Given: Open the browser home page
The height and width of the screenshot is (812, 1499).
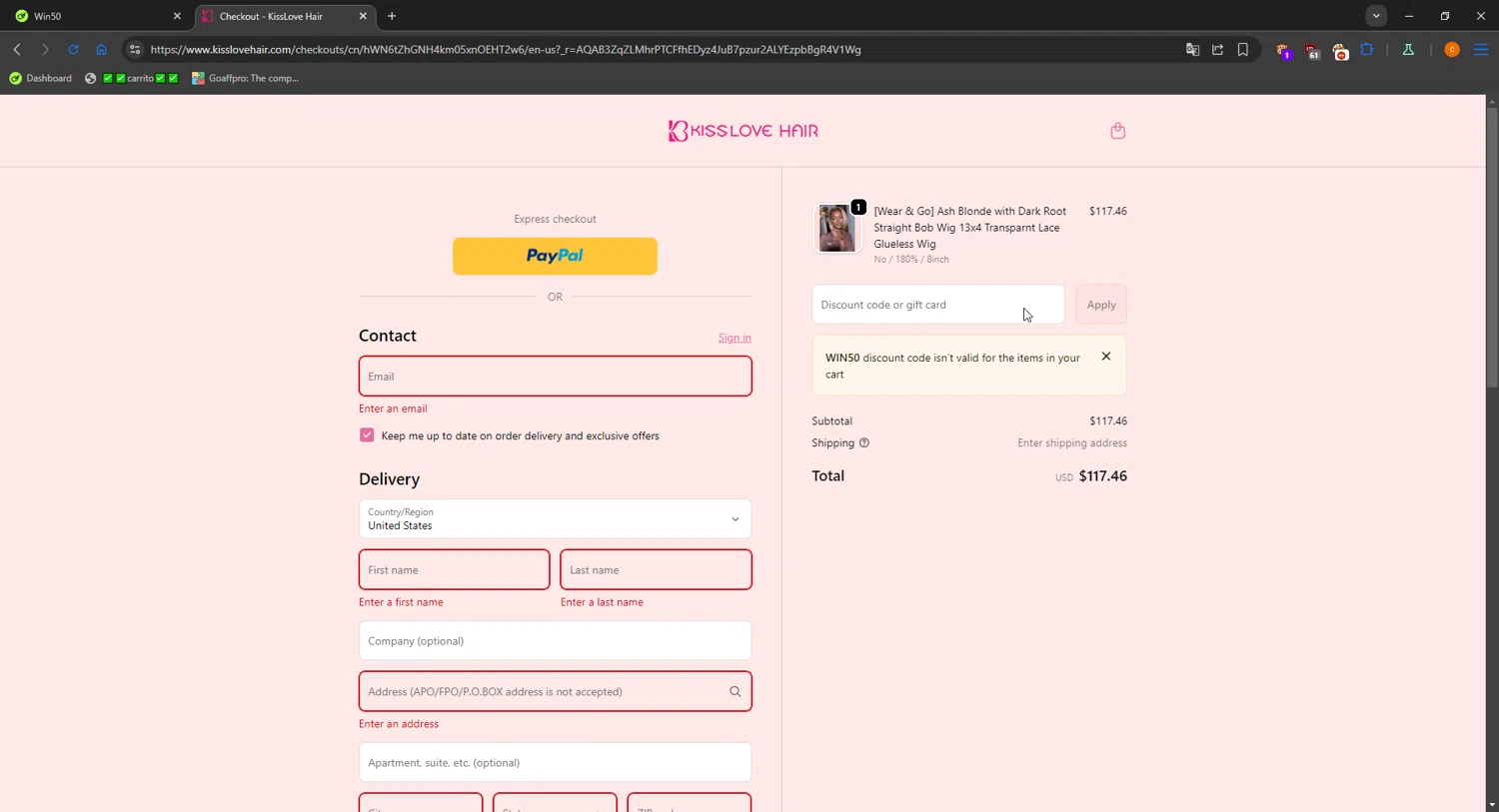Looking at the screenshot, I should pyautogui.click(x=101, y=49).
